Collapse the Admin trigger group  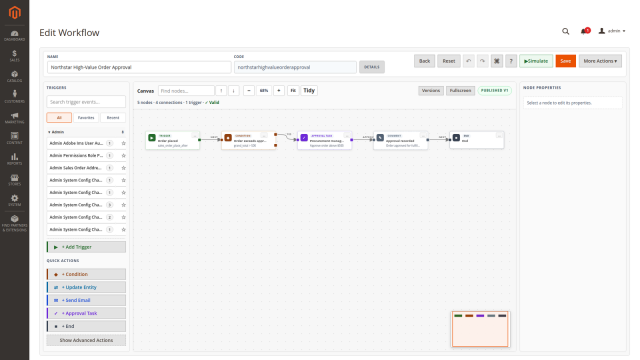tap(86, 132)
